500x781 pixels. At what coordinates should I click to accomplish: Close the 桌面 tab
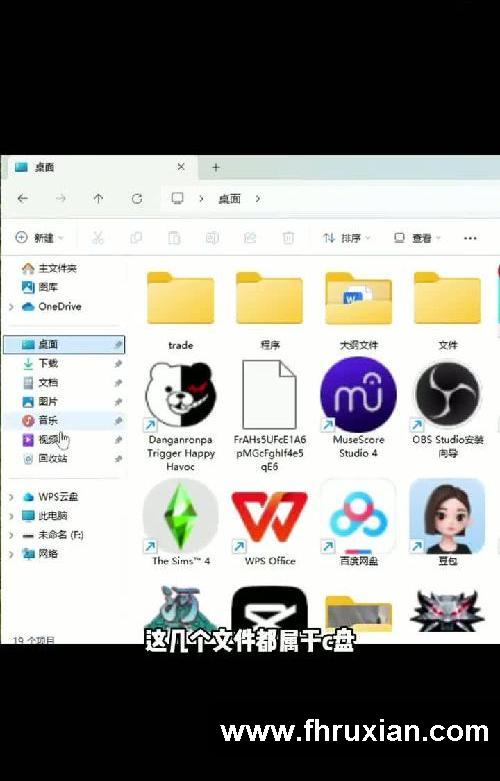(181, 167)
